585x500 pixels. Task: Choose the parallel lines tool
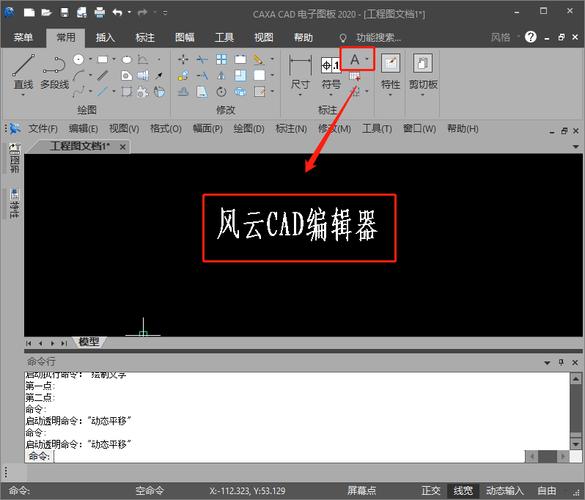103,76
